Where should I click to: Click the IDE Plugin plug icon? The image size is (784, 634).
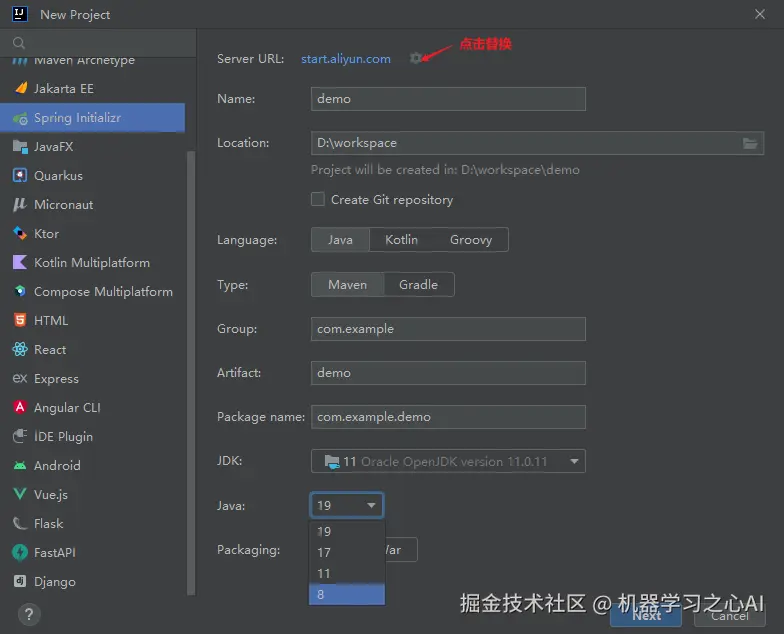tap(20, 436)
